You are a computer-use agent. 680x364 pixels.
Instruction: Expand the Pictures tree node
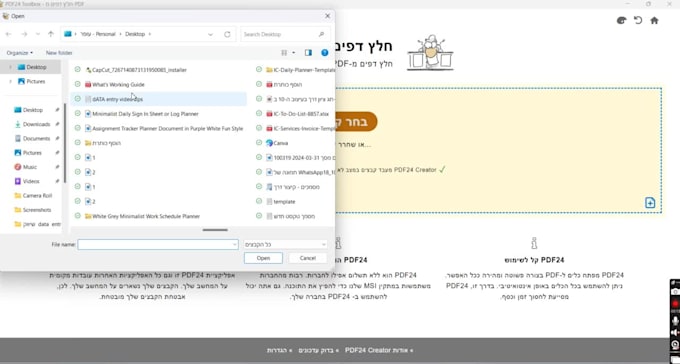point(10,82)
